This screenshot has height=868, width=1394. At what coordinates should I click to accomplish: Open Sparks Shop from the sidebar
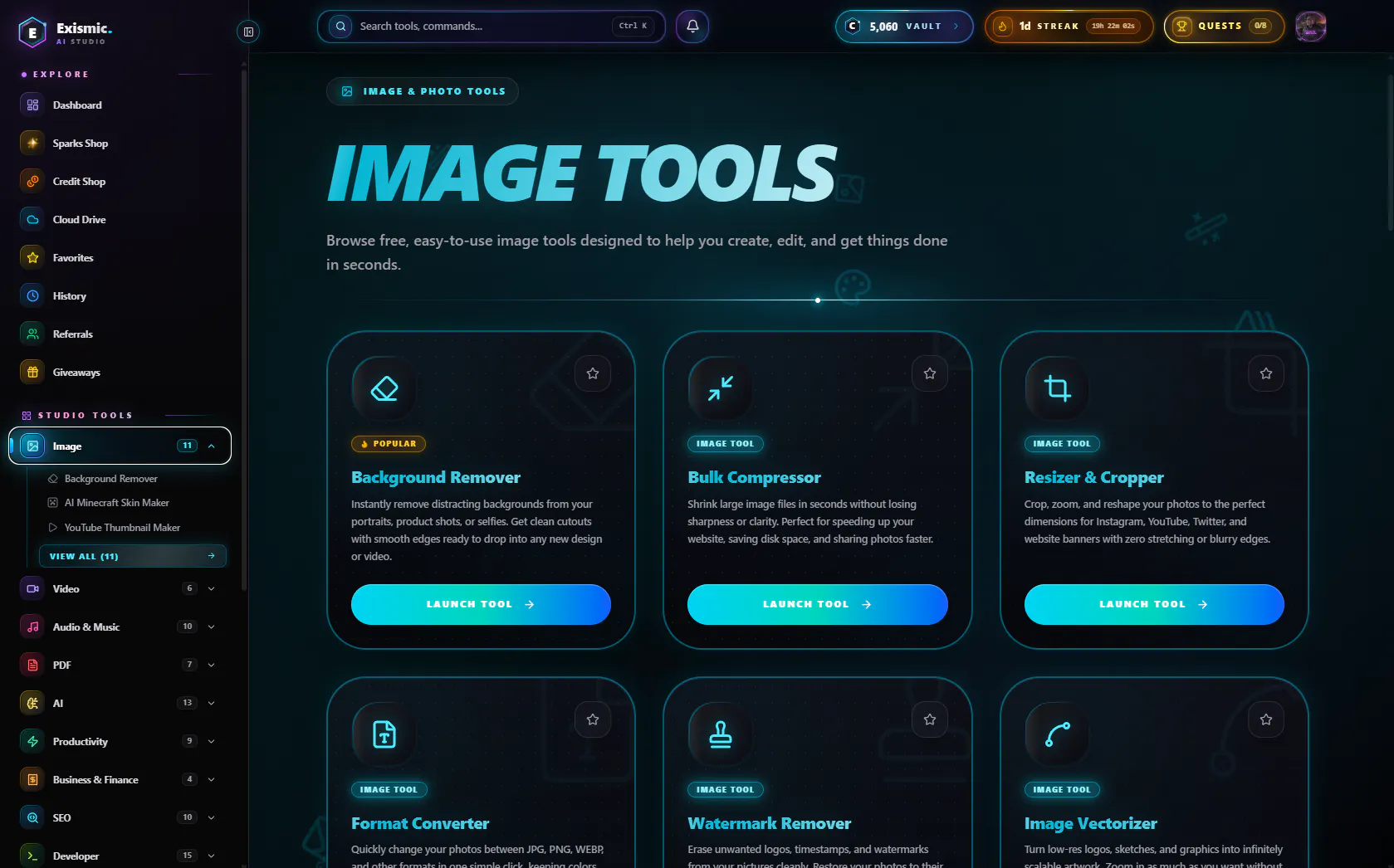click(x=120, y=144)
